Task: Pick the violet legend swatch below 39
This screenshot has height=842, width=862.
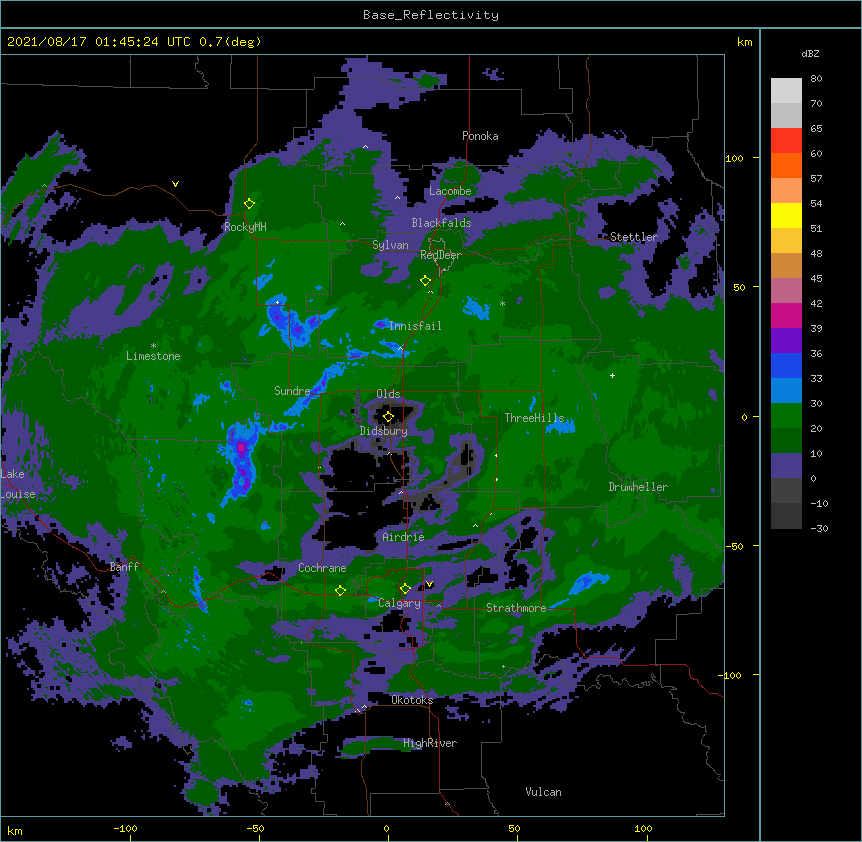Action: [786, 341]
